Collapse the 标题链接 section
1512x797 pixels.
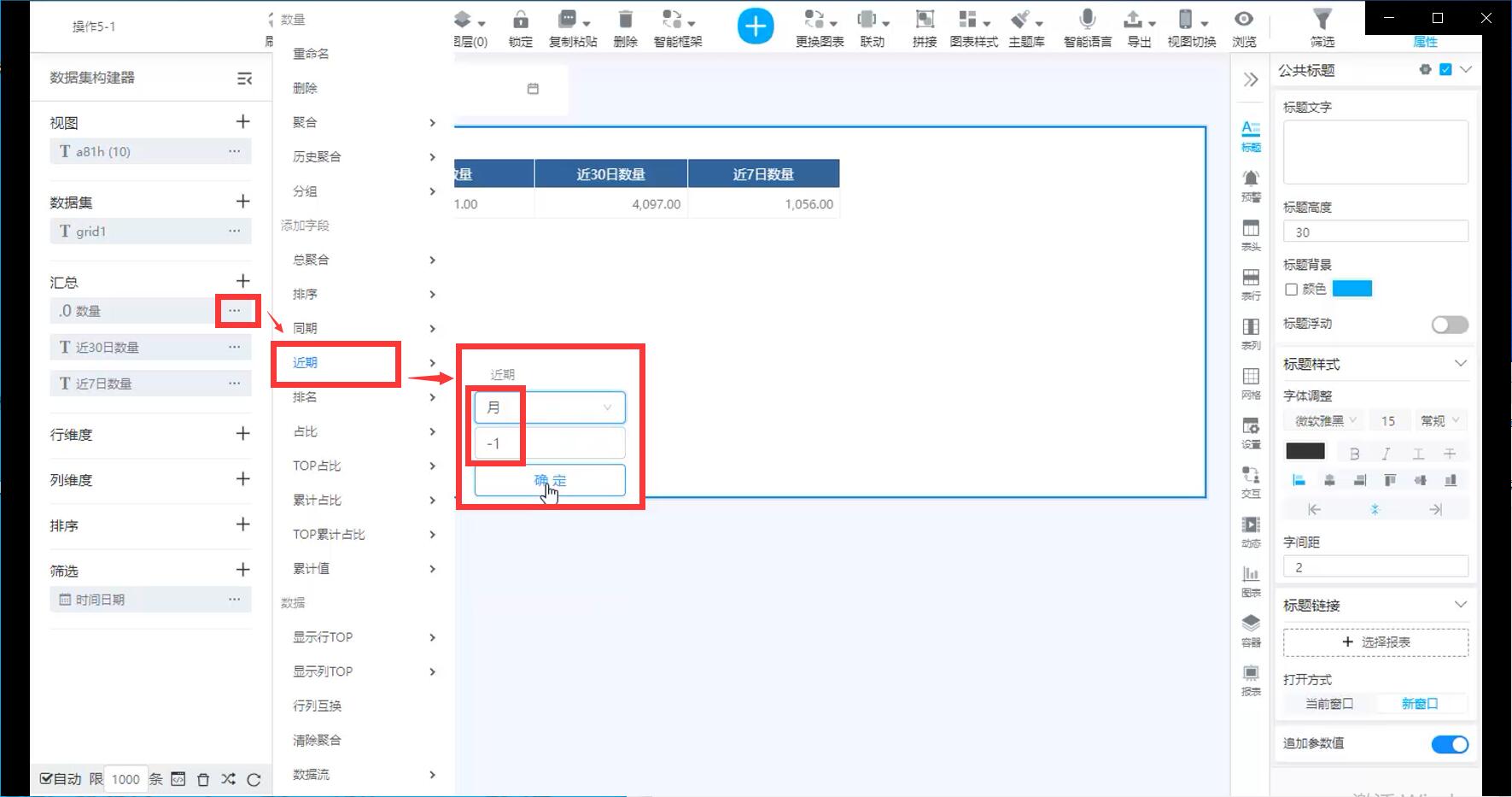click(1461, 605)
